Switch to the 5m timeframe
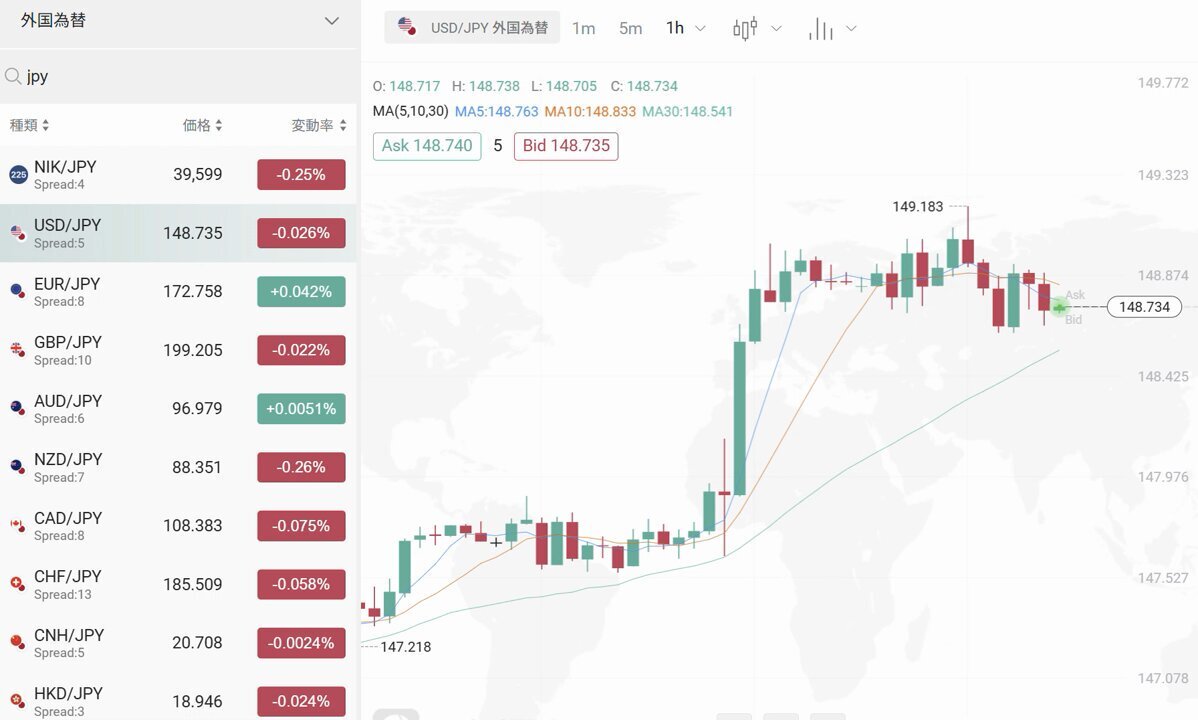1198x720 pixels. tap(630, 28)
